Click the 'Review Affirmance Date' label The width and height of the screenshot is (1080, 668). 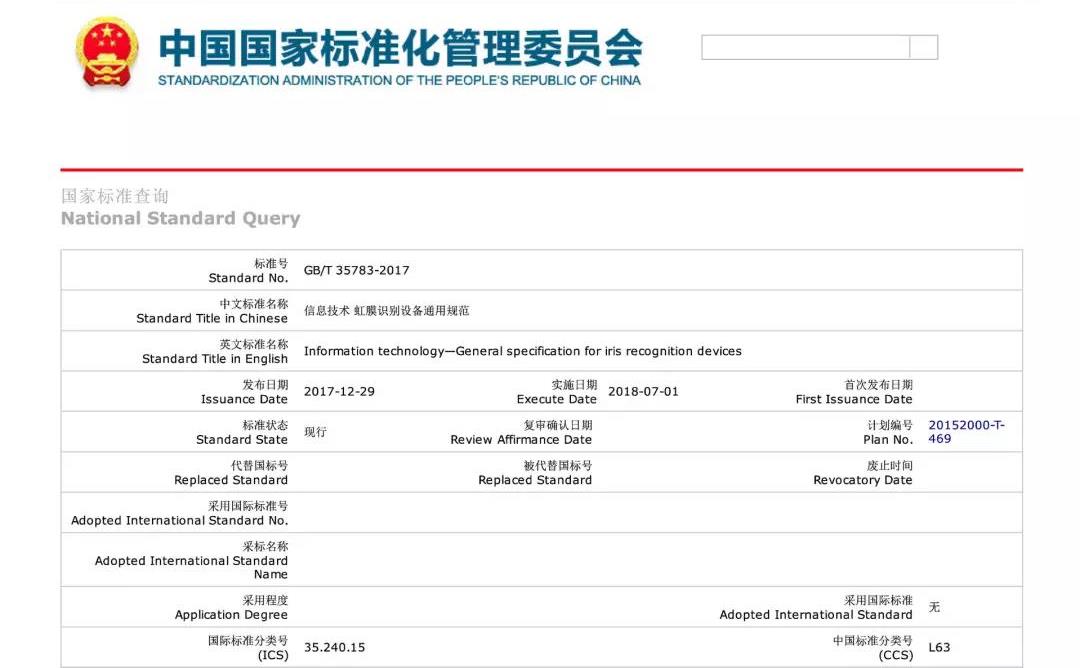(521, 440)
